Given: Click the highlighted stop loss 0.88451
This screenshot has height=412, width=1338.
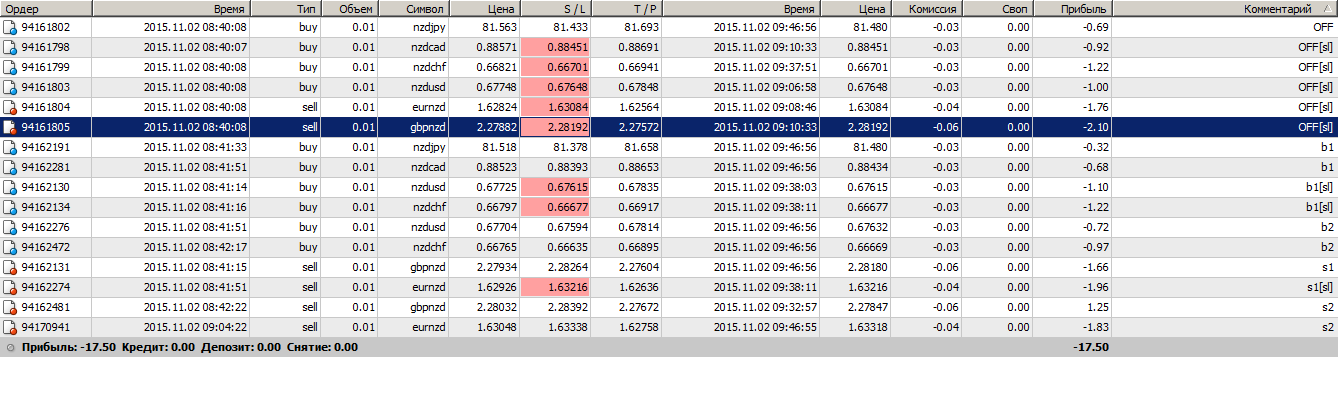Looking at the screenshot, I should tap(556, 47).
